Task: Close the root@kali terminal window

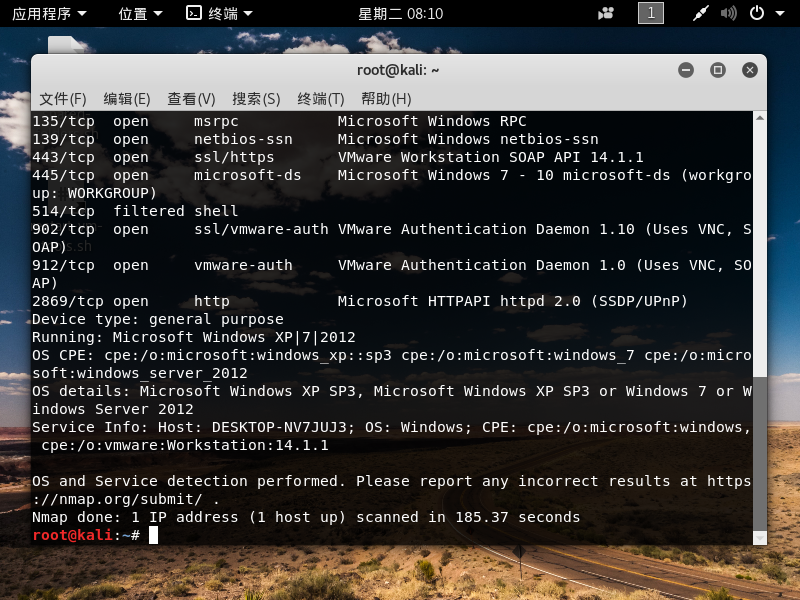Action: coord(749,70)
